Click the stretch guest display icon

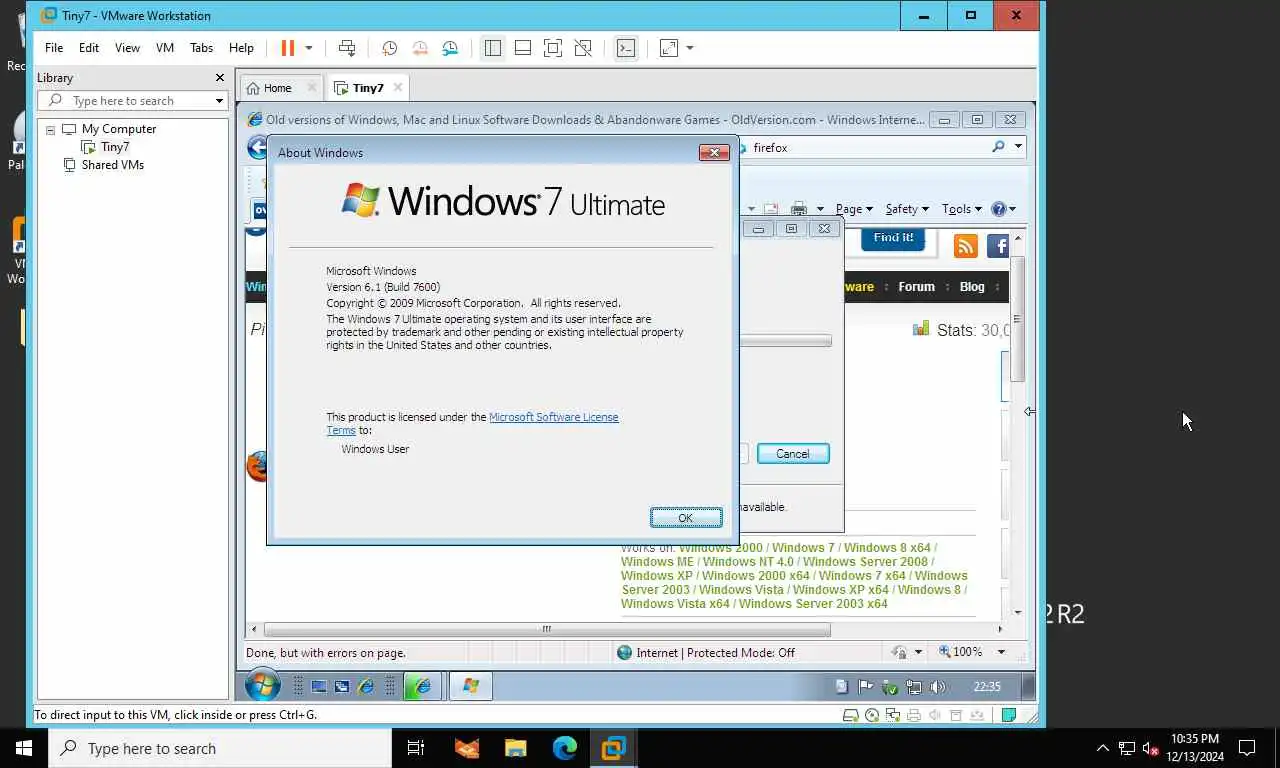coord(669,48)
